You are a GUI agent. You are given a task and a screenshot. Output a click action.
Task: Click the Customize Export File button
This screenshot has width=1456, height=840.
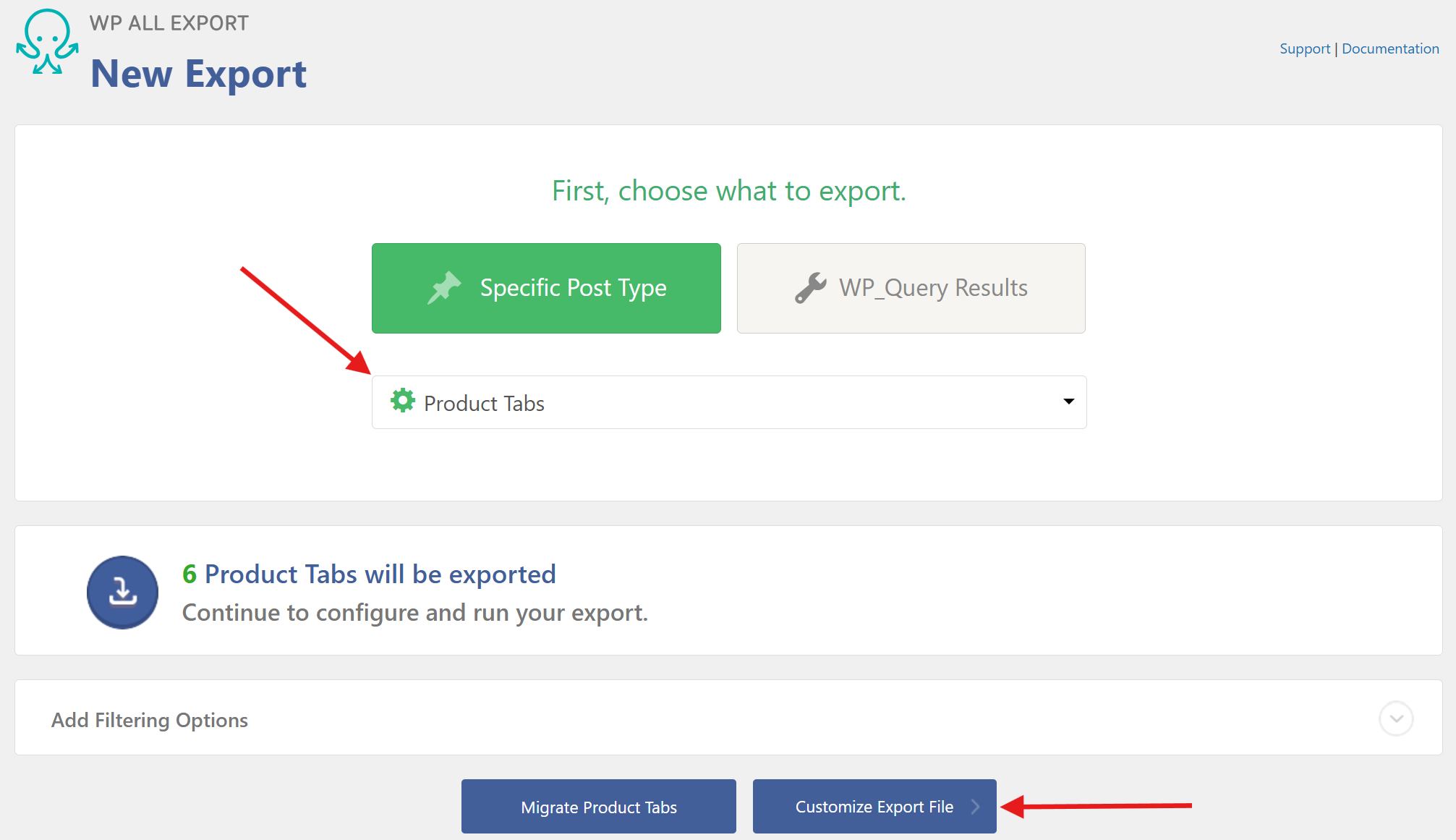[x=874, y=807]
